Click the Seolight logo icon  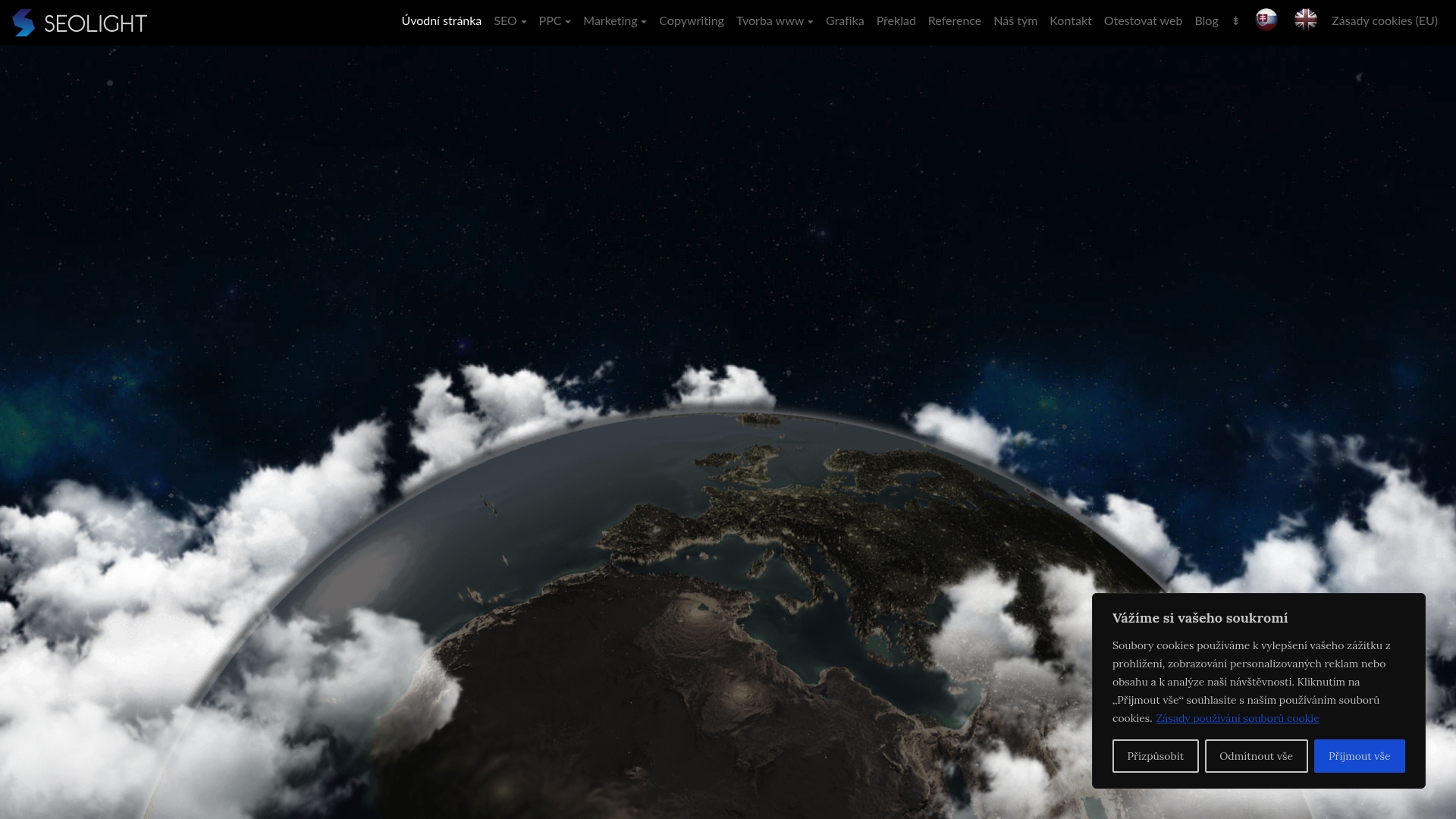(x=24, y=23)
